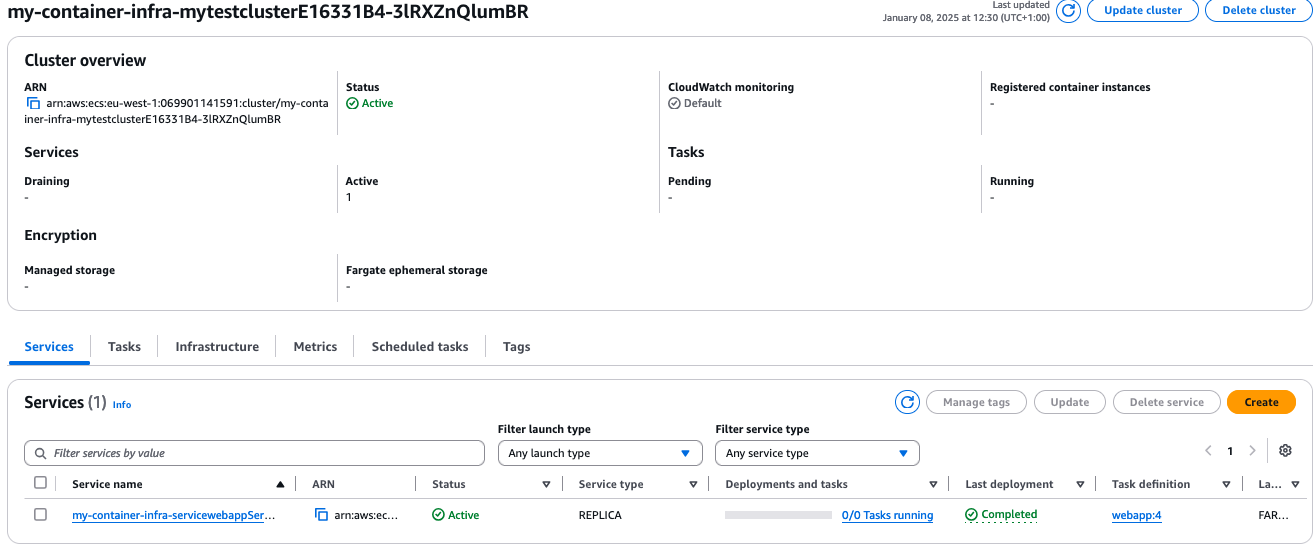Click the tasks running progress bar

778,515
